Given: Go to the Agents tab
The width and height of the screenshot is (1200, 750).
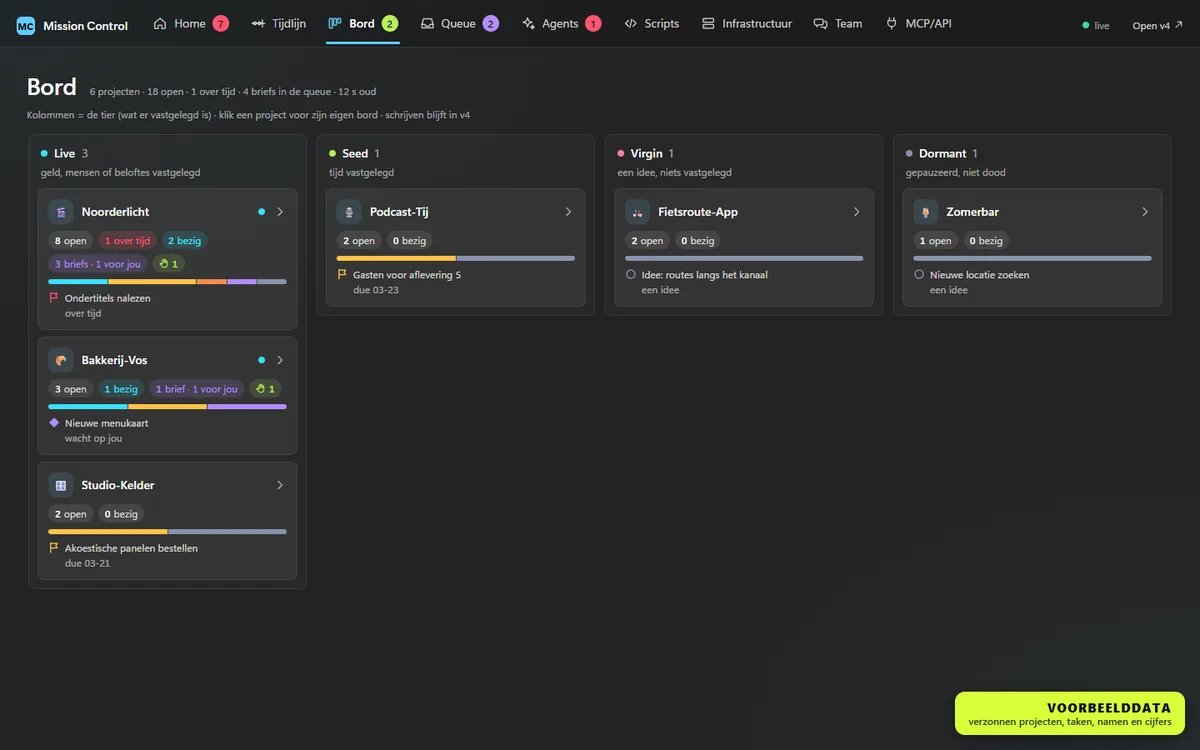Looking at the screenshot, I should point(561,24).
